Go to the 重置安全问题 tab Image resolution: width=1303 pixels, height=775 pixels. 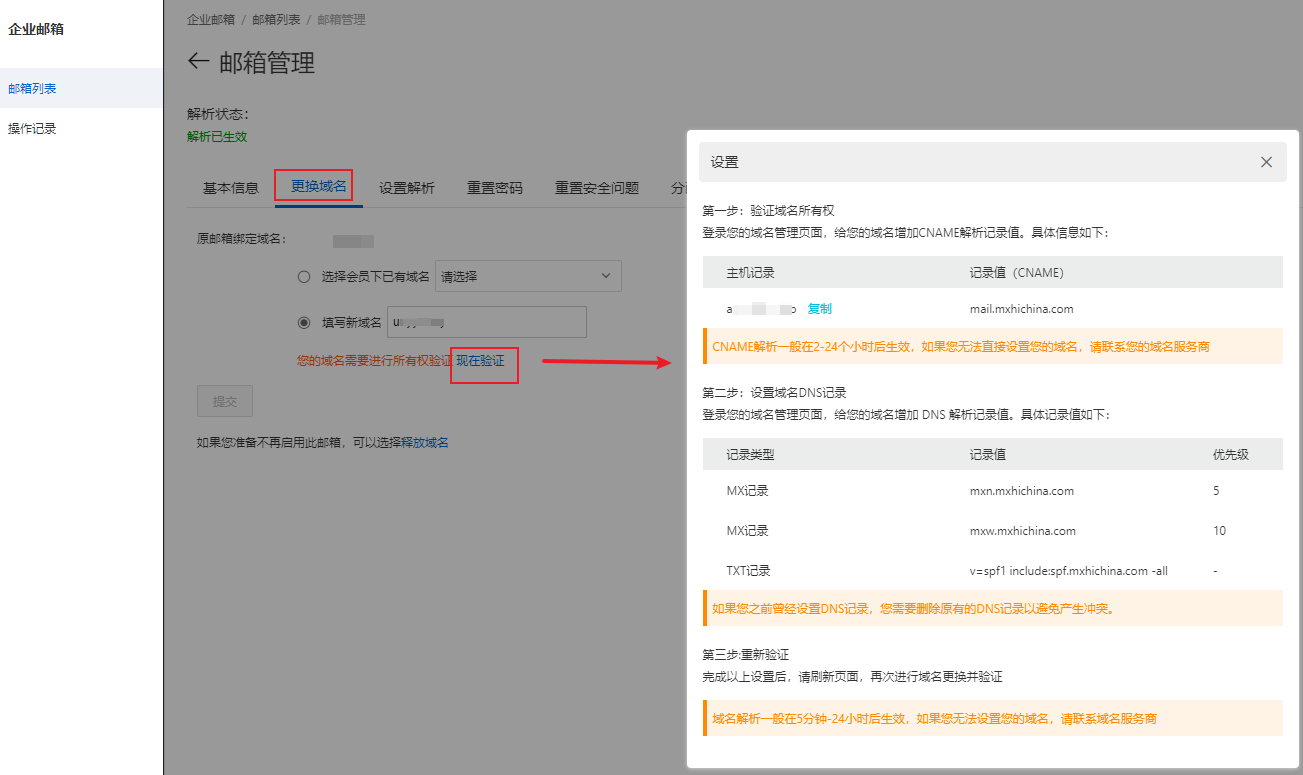(x=597, y=188)
